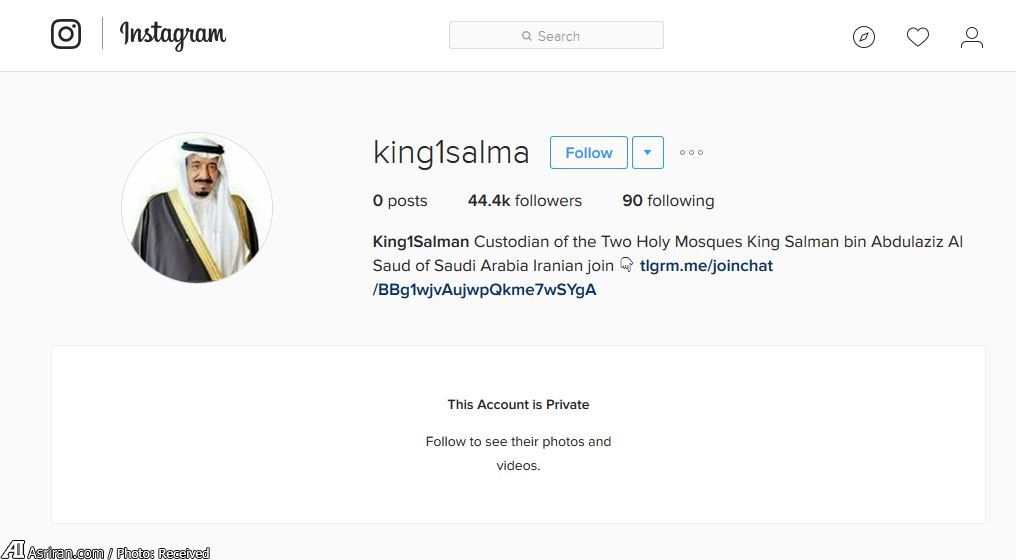Screen dimensions: 1016x560
Task: Open activity feed heart icon
Action: click(918, 37)
